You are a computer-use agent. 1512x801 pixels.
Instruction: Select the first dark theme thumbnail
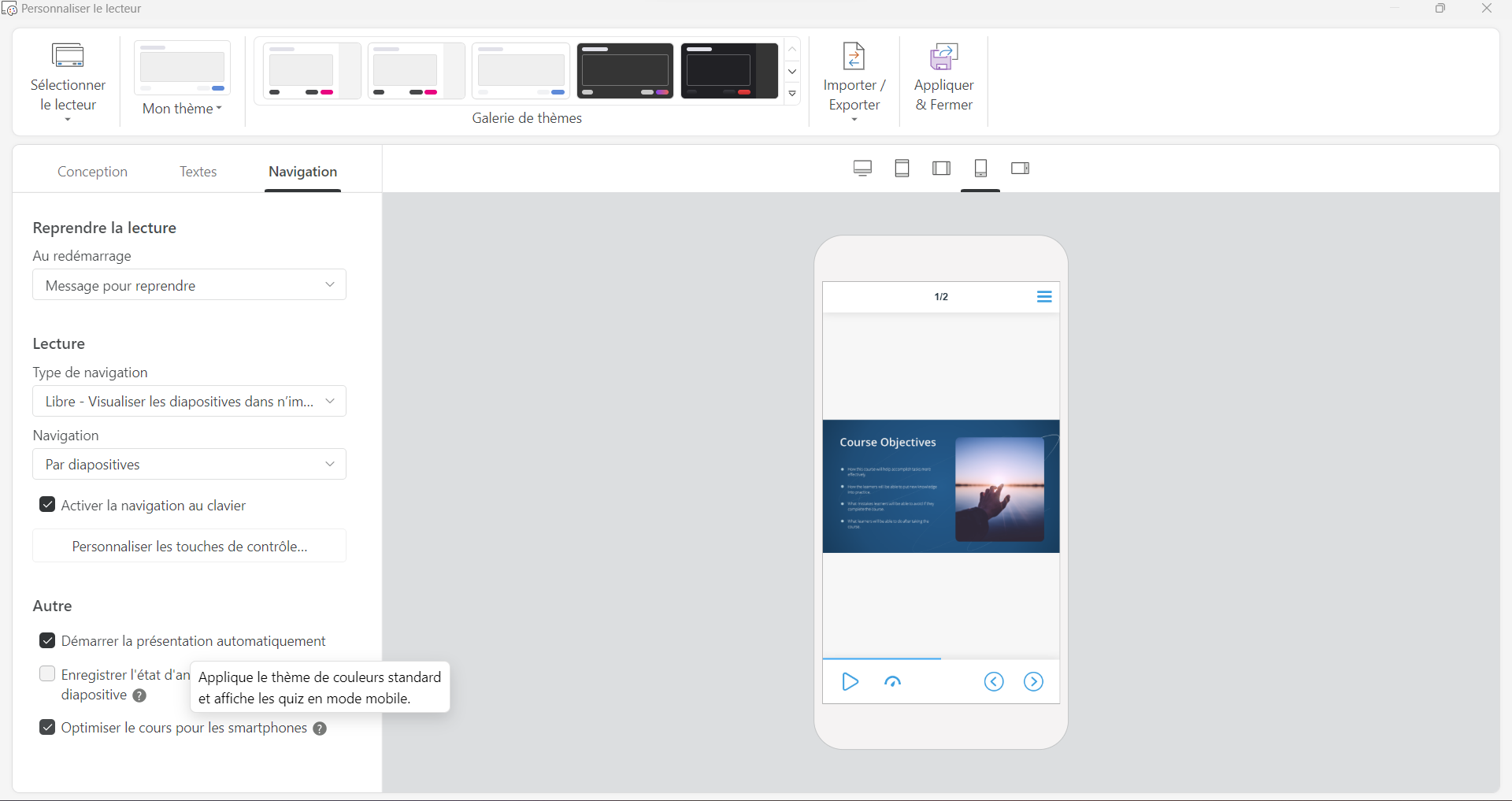coord(624,71)
